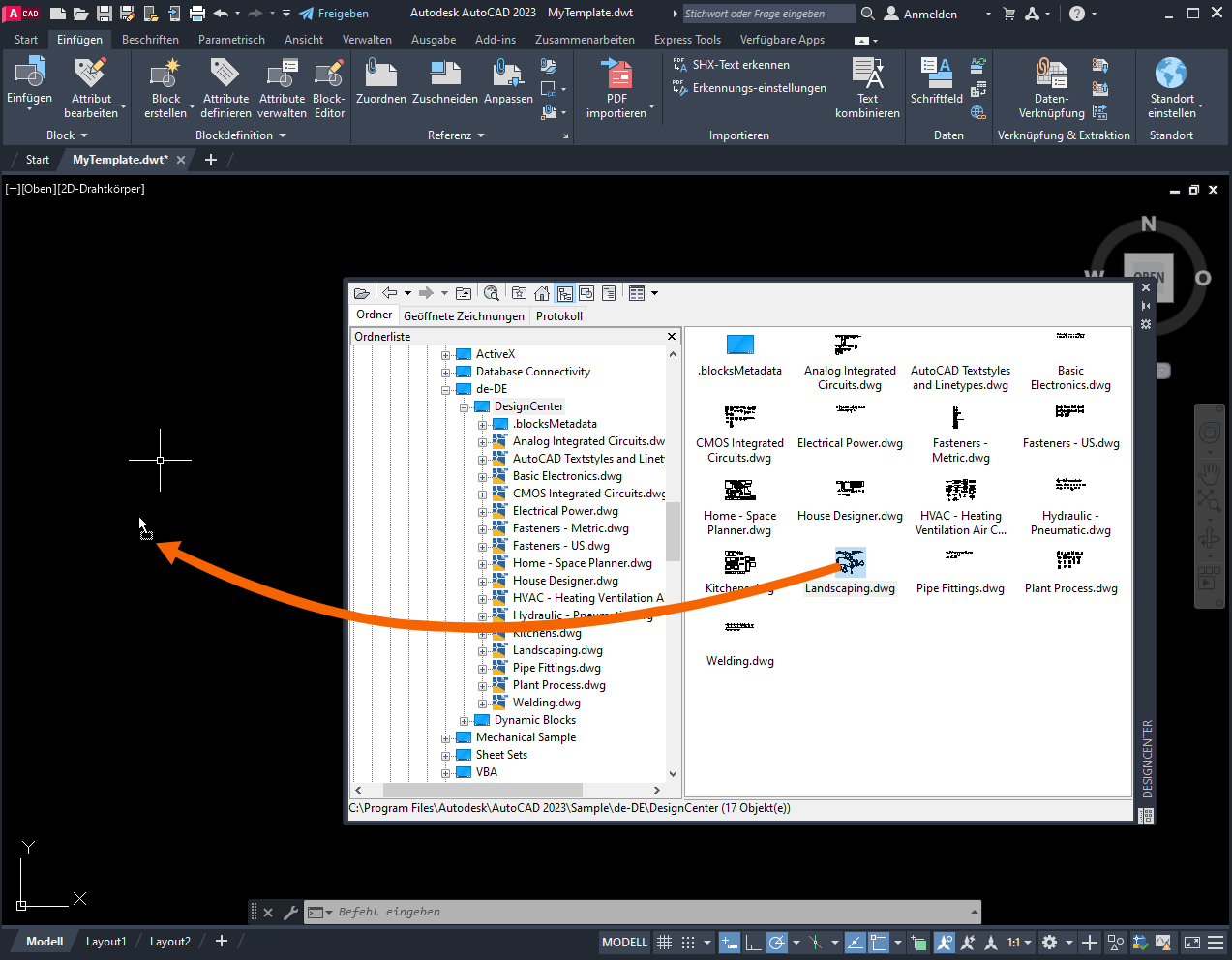The image size is (1232, 960).
Task: Click DesignCenter load folder icon
Action: 362,293
